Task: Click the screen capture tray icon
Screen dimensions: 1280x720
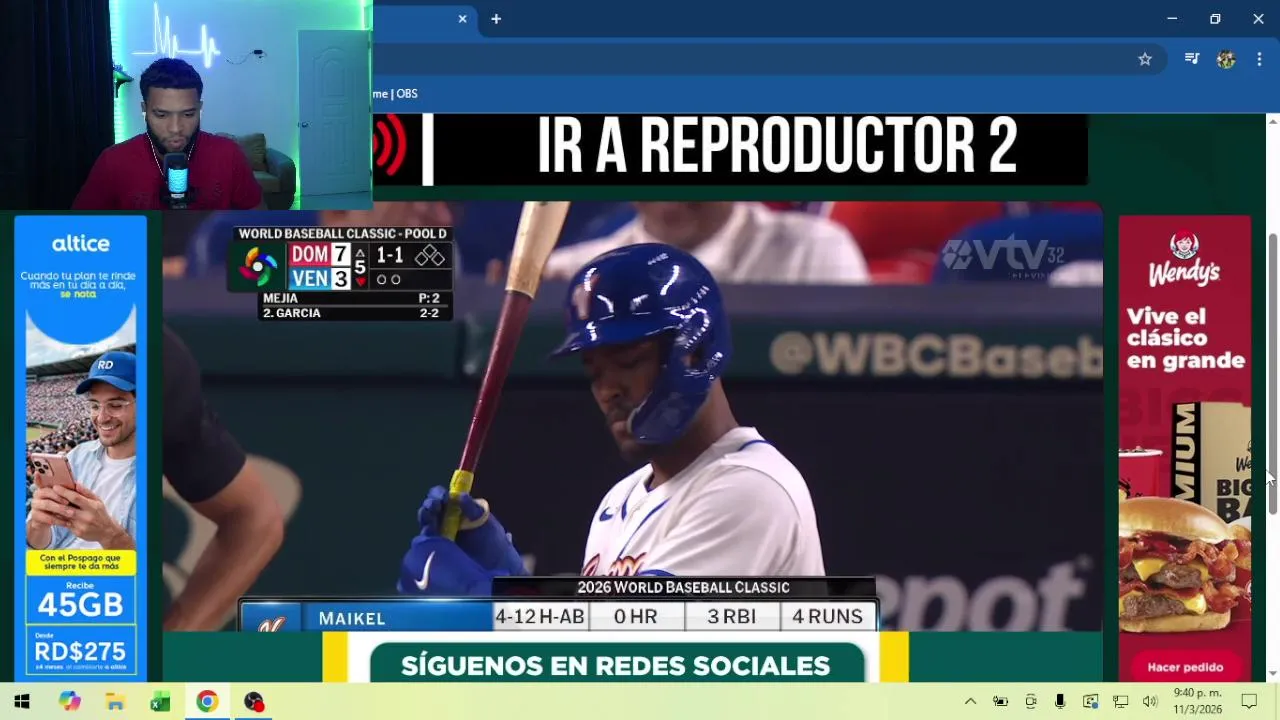Action: tap(1090, 701)
